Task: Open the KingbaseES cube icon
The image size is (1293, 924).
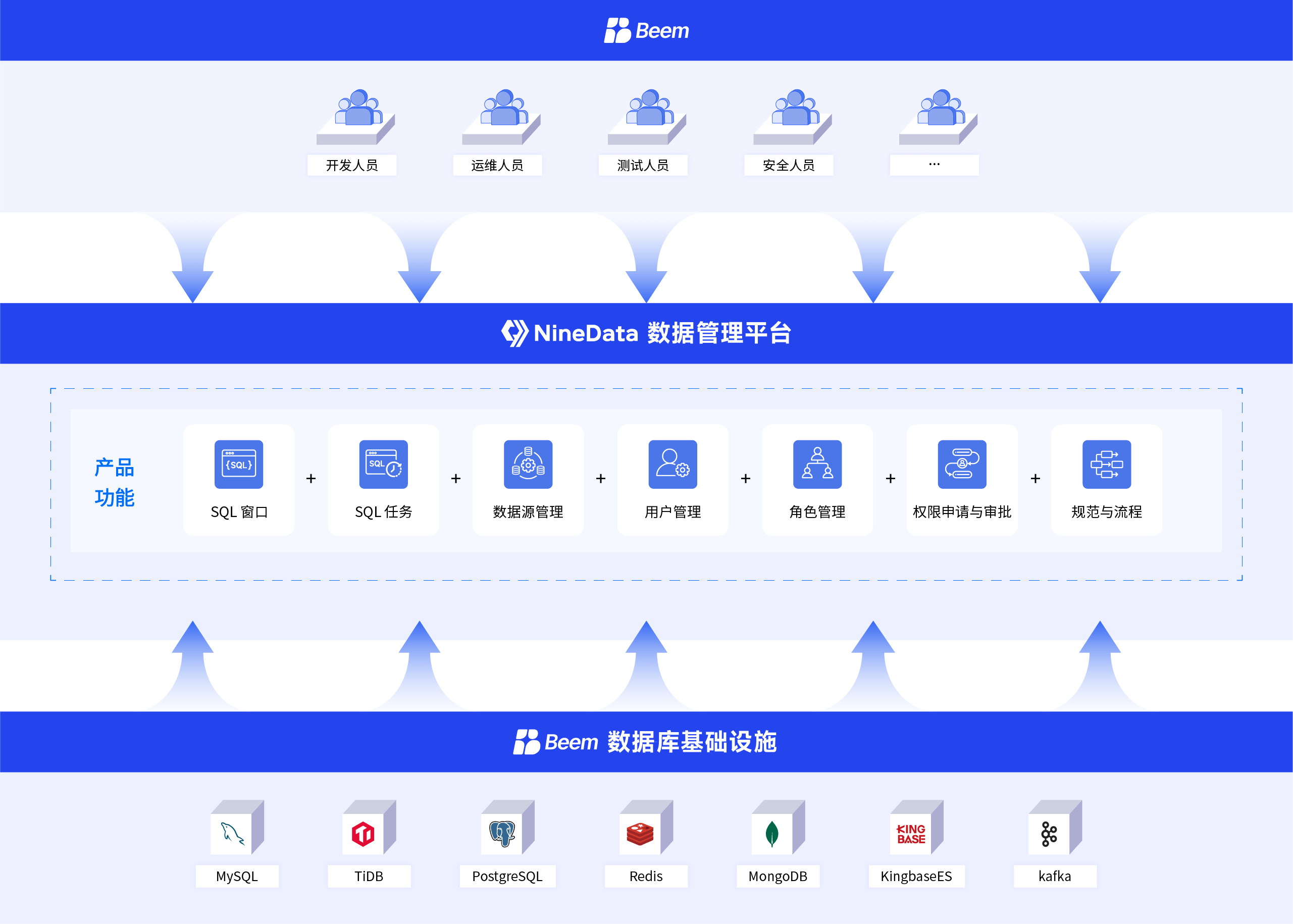Action: coord(911,833)
